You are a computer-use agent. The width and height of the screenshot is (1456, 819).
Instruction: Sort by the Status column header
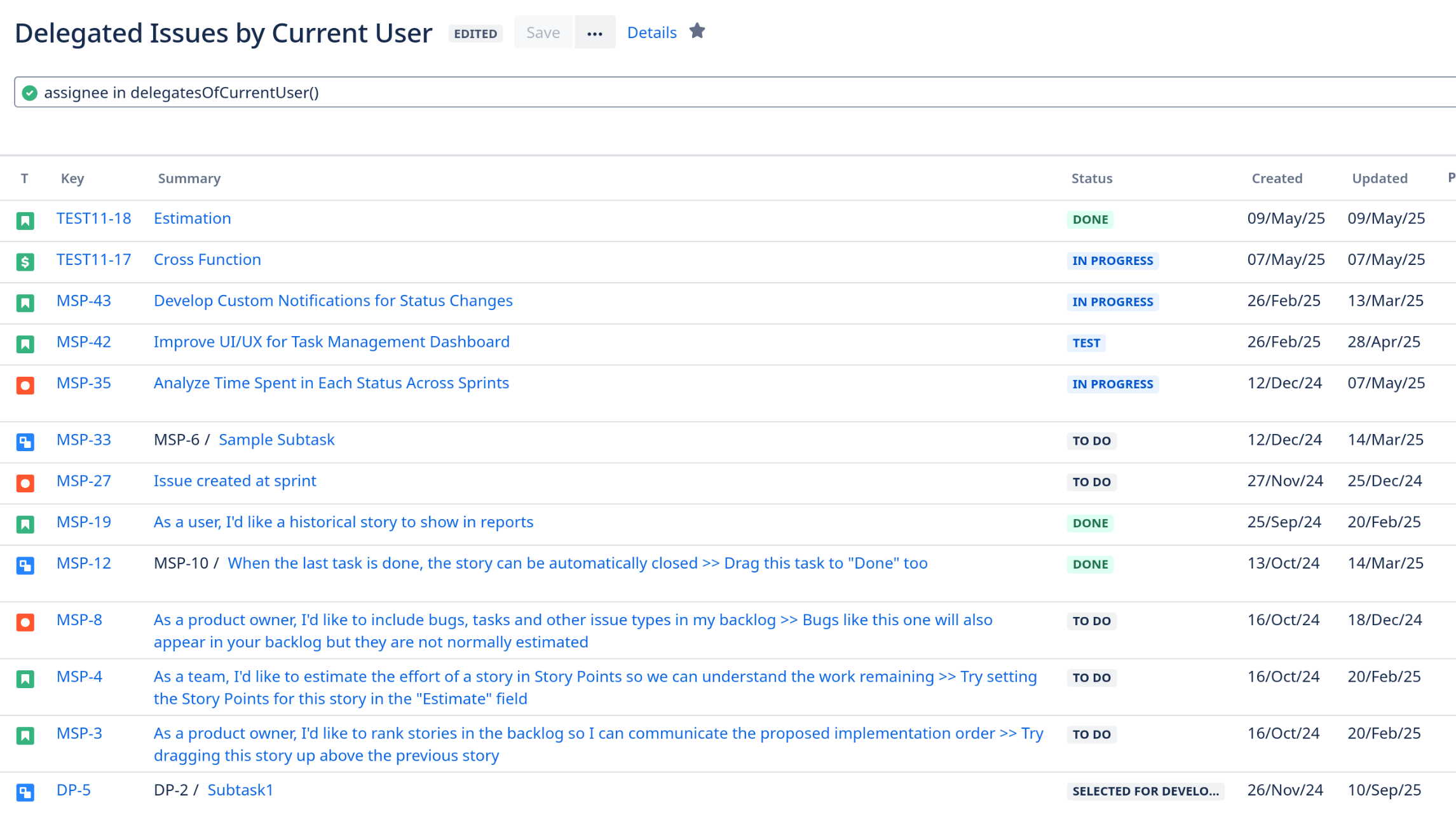coord(1091,179)
